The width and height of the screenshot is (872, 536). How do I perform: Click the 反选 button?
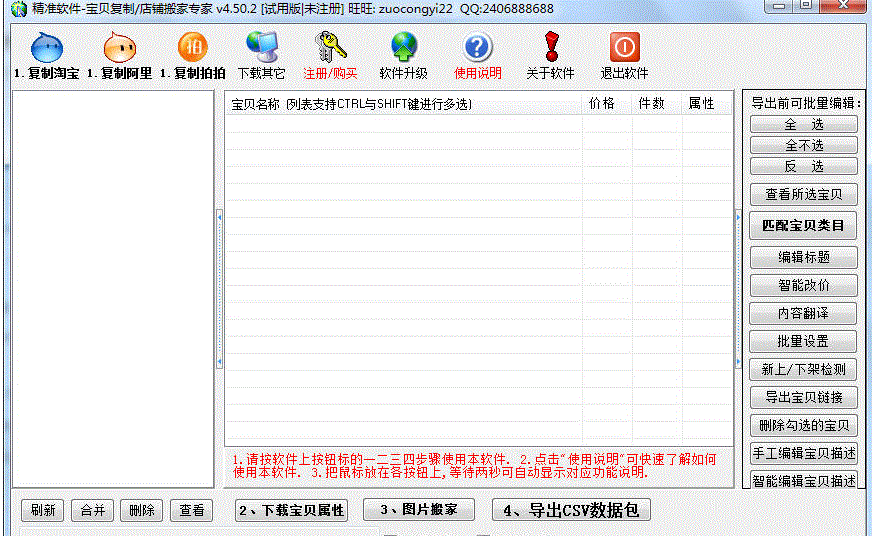pos(804,166)
